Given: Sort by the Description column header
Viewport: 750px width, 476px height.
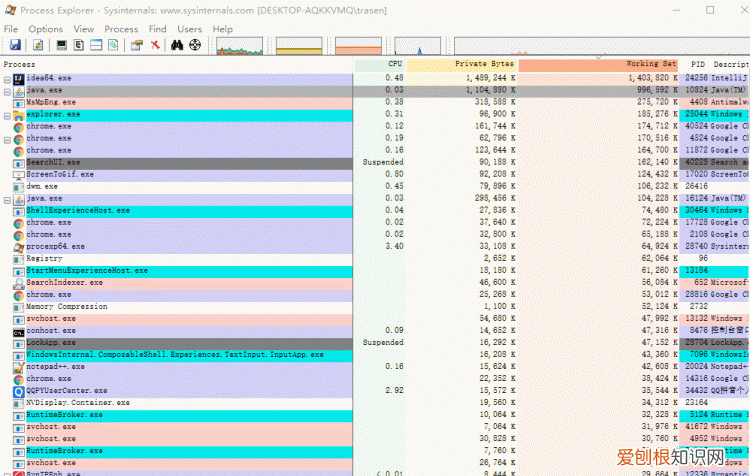Looking at the screenshot, I should point(729,64).
